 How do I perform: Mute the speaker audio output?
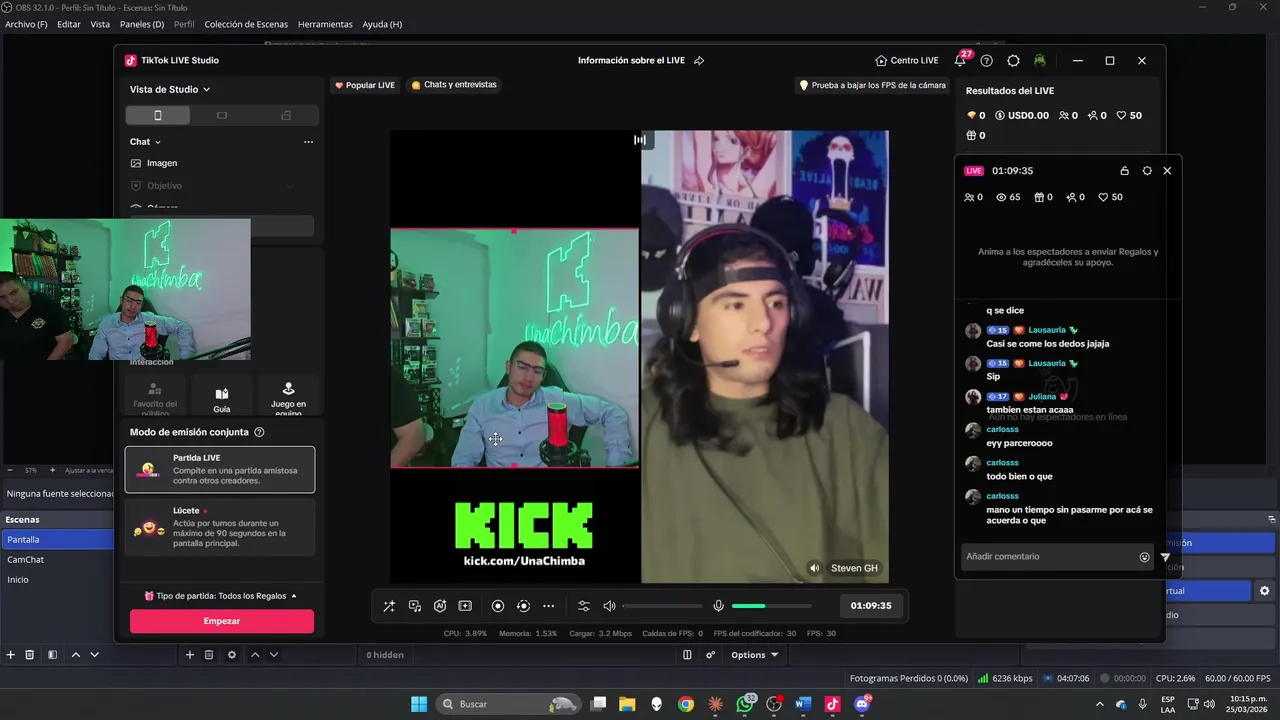(x=609, y=606)
